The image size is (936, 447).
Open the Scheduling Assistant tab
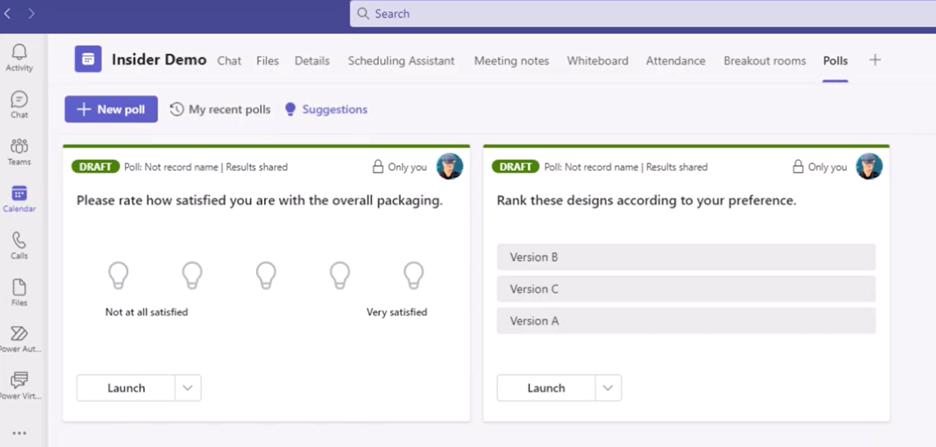pyautogui.click(x=401, y=60)
